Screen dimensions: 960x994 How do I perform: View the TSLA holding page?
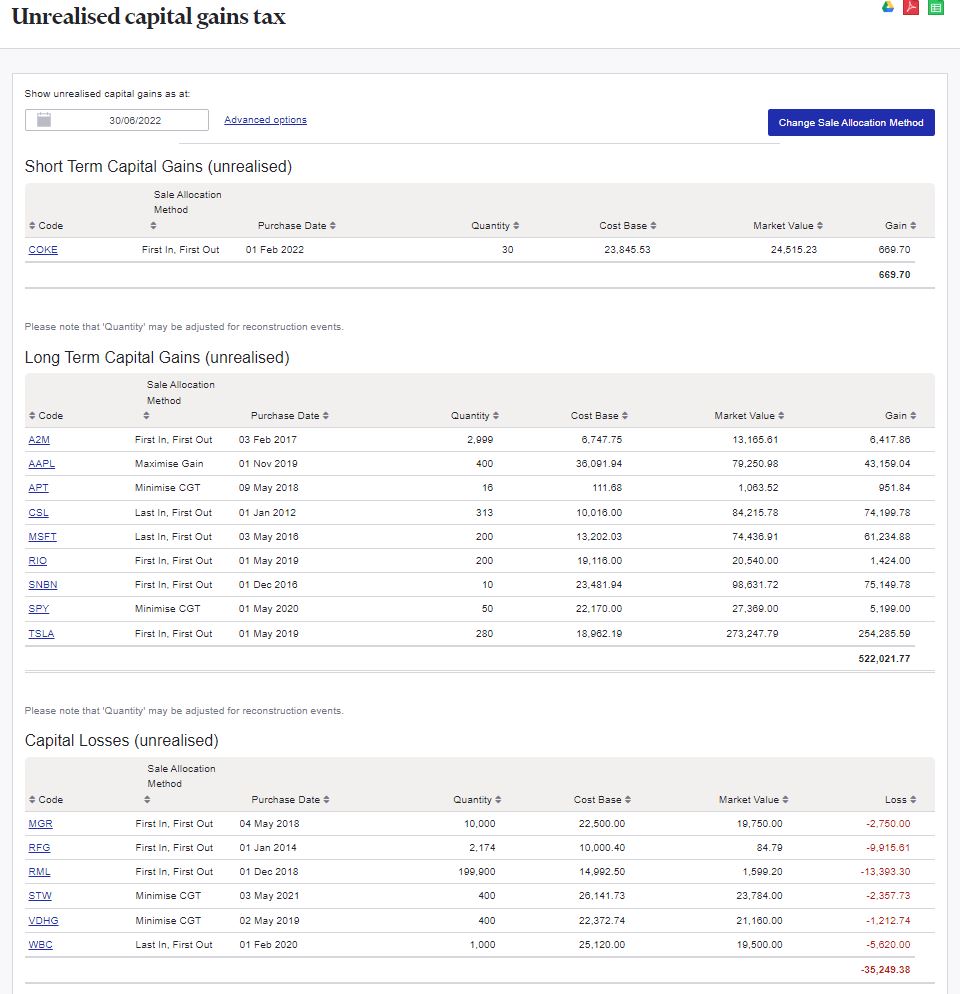coord(41,634)
